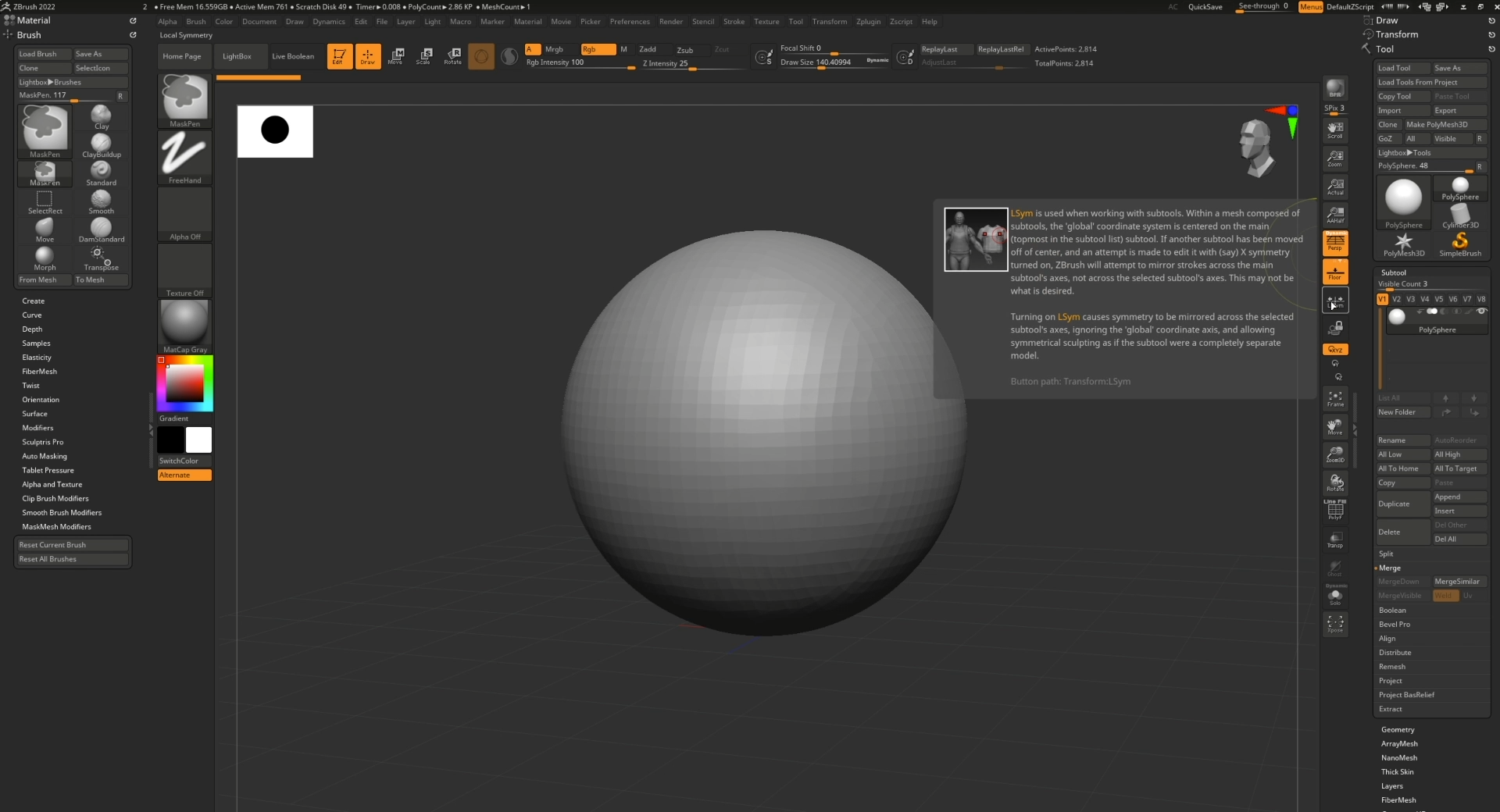Expand the Geometry subpalette
The image size is (1500, 812).
click(1398, 729)
